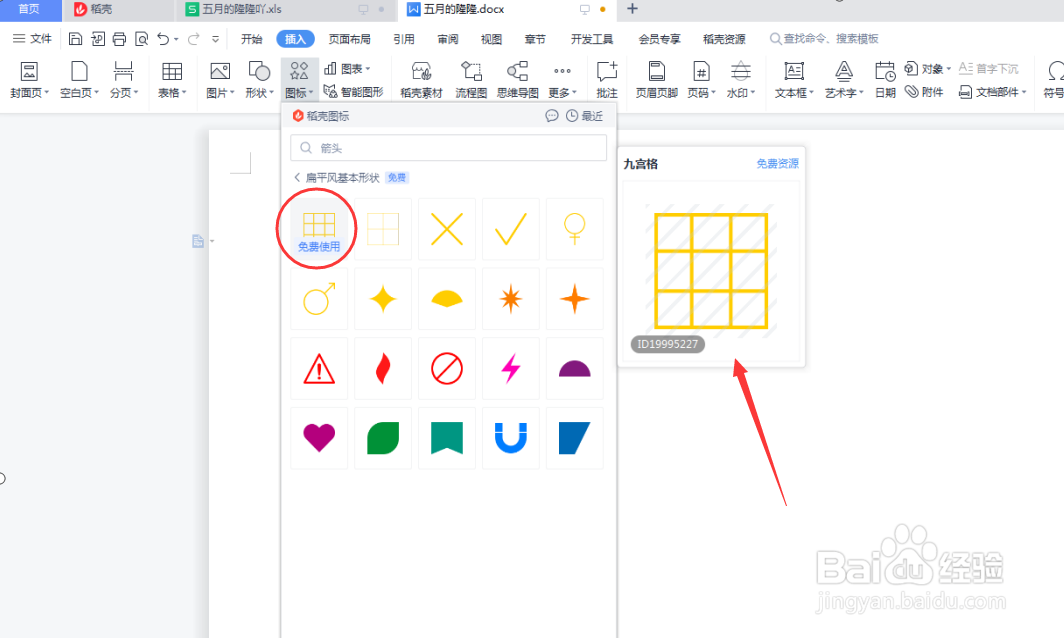Choose the red warning triangle icon
This screenshot has height=638, width=1064.
[319, 369]
